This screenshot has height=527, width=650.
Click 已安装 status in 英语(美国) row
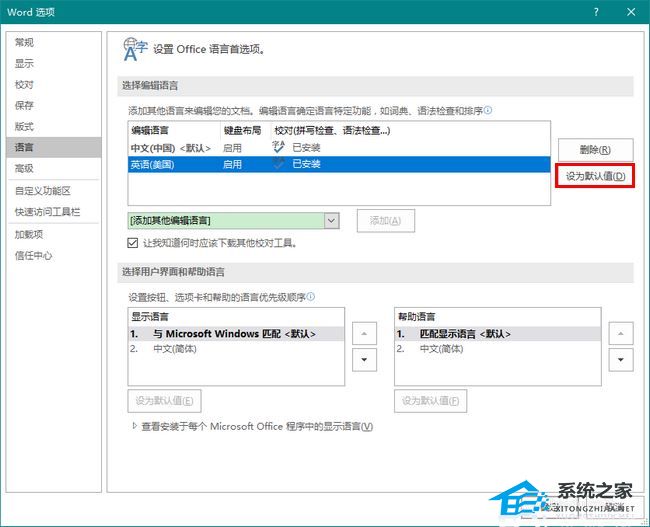[306, 164]
